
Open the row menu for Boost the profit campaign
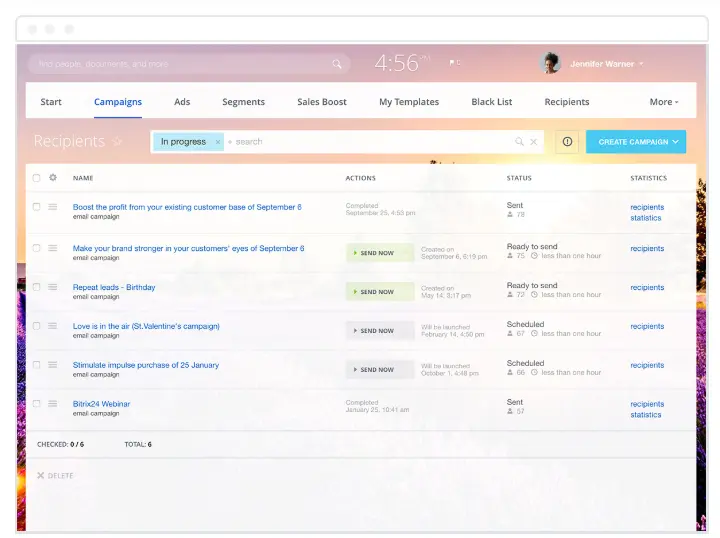pyautogui.click(x=53, y=207)
